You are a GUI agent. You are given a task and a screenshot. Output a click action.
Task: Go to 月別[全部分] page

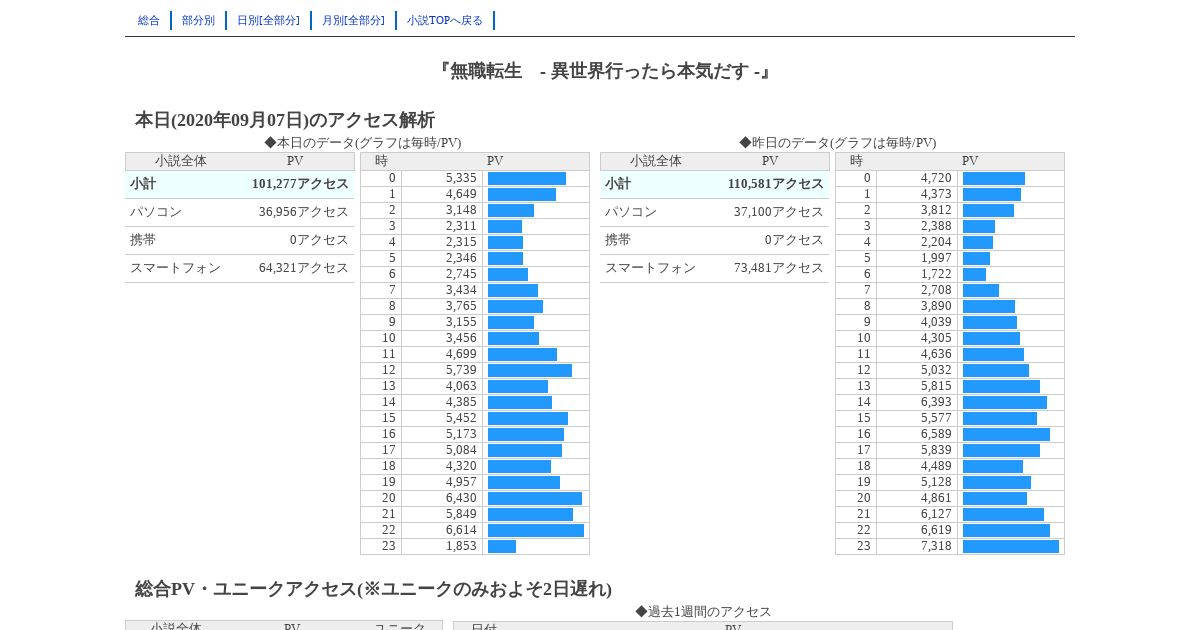353,20
